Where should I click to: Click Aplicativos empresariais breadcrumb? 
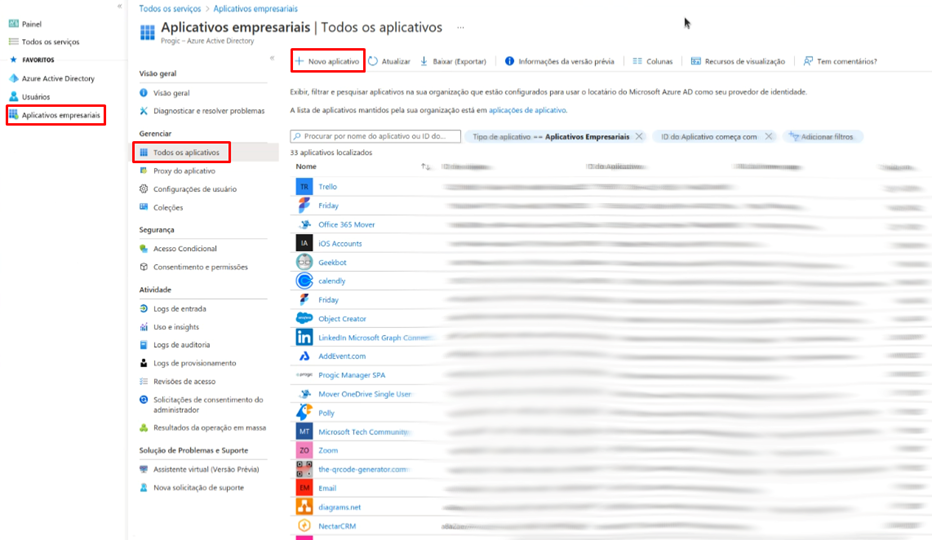tap(256, 9)
